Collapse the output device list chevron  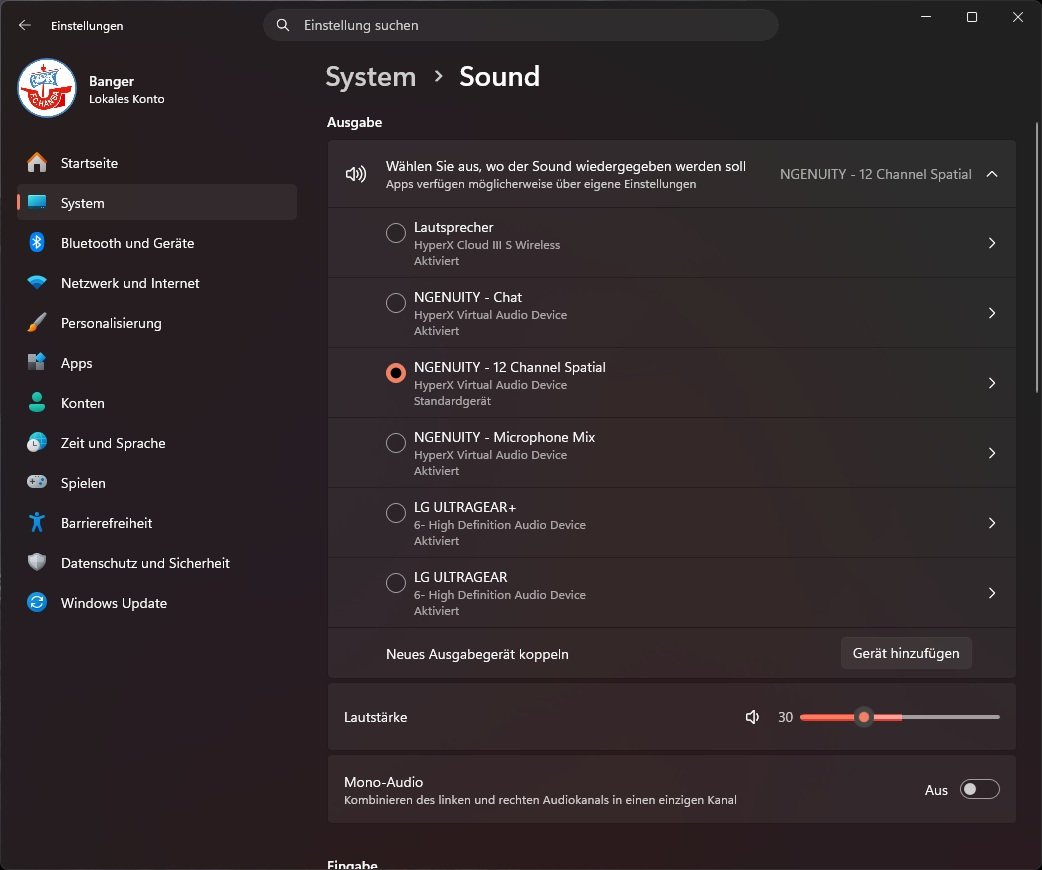pos(992,174)
